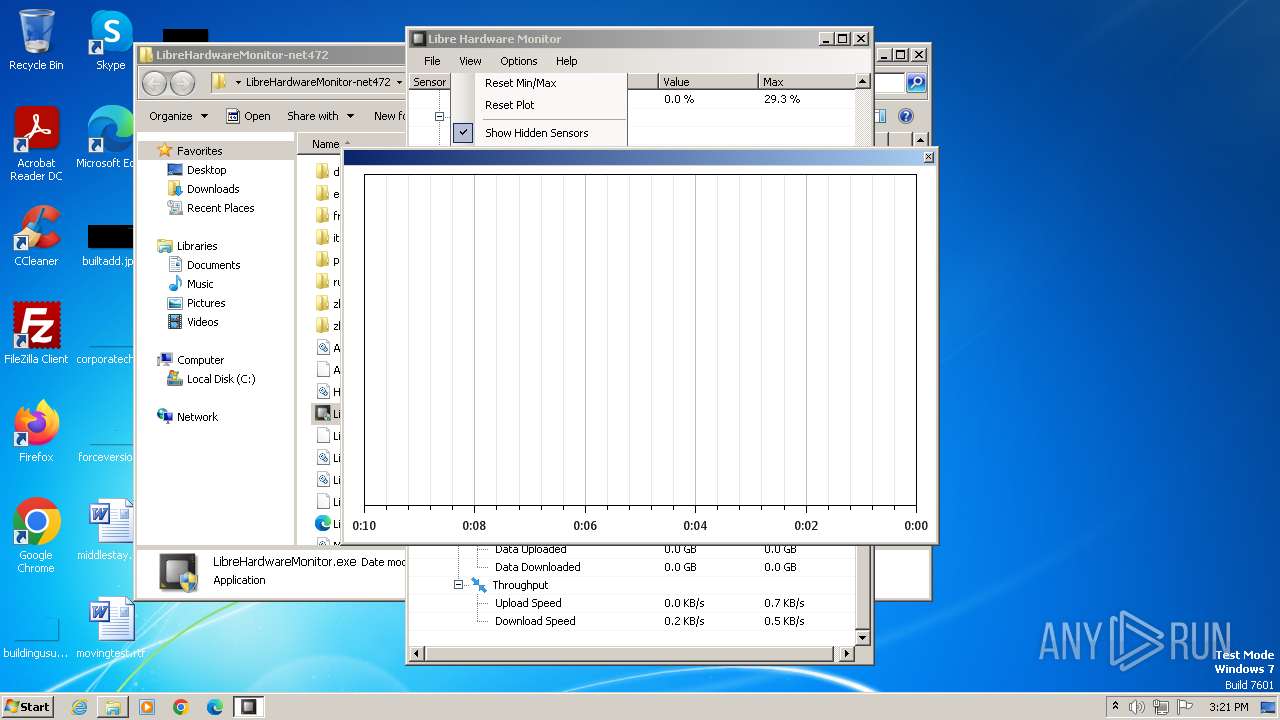
Task: Select Local Disk (C:)
Action: [220, 379]
